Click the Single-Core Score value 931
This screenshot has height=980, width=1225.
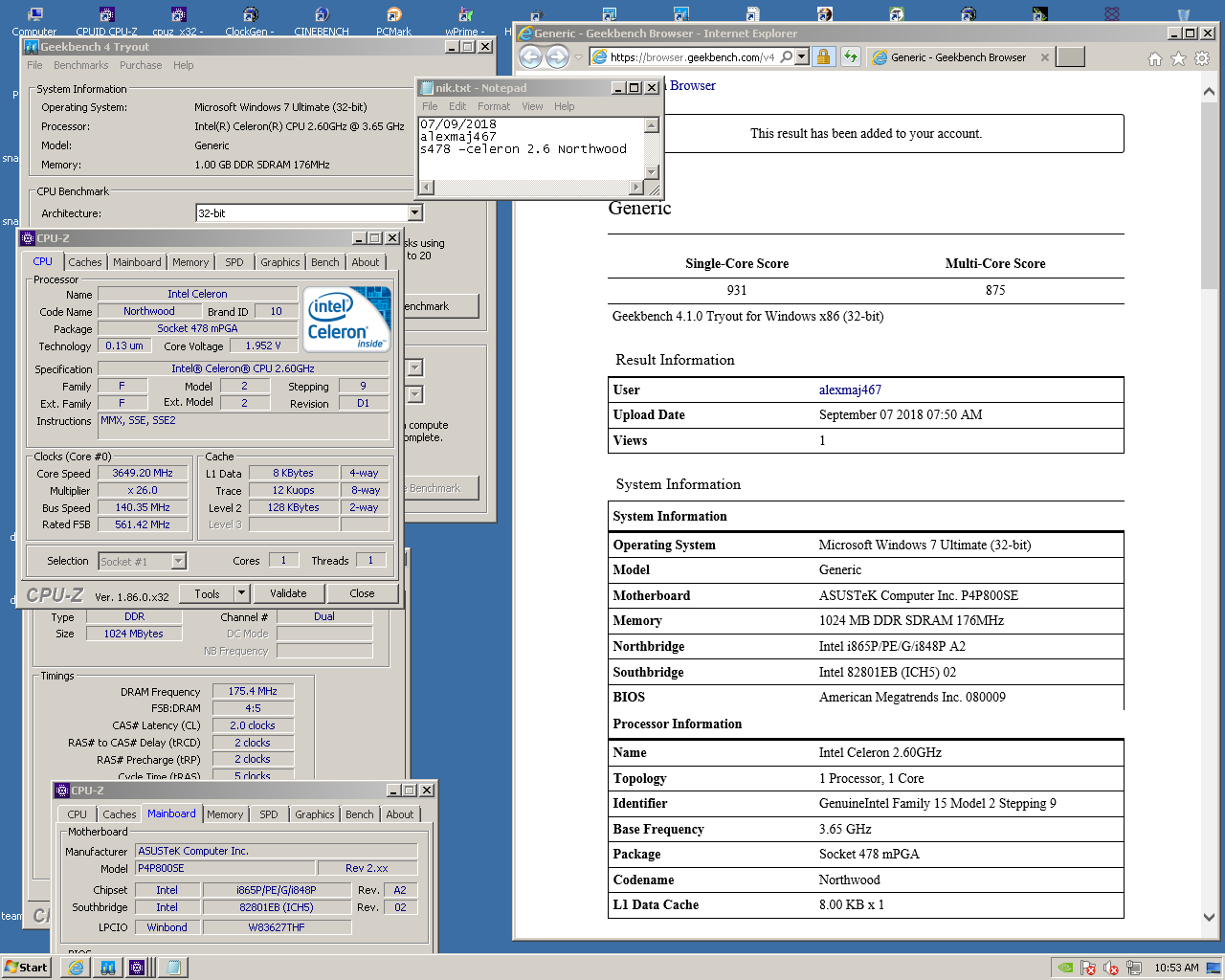737,290
